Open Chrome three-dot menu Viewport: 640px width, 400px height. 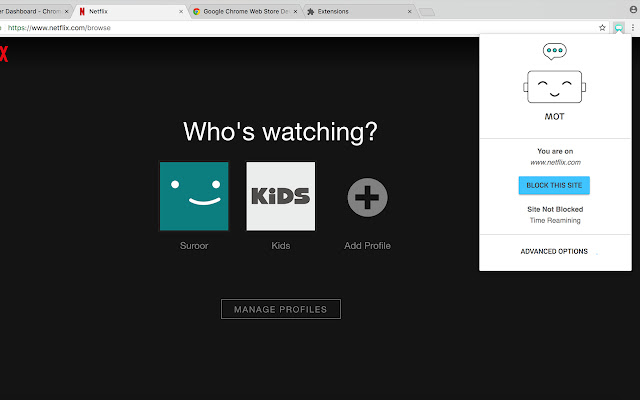pyautogui.click(x=633, y=28)
